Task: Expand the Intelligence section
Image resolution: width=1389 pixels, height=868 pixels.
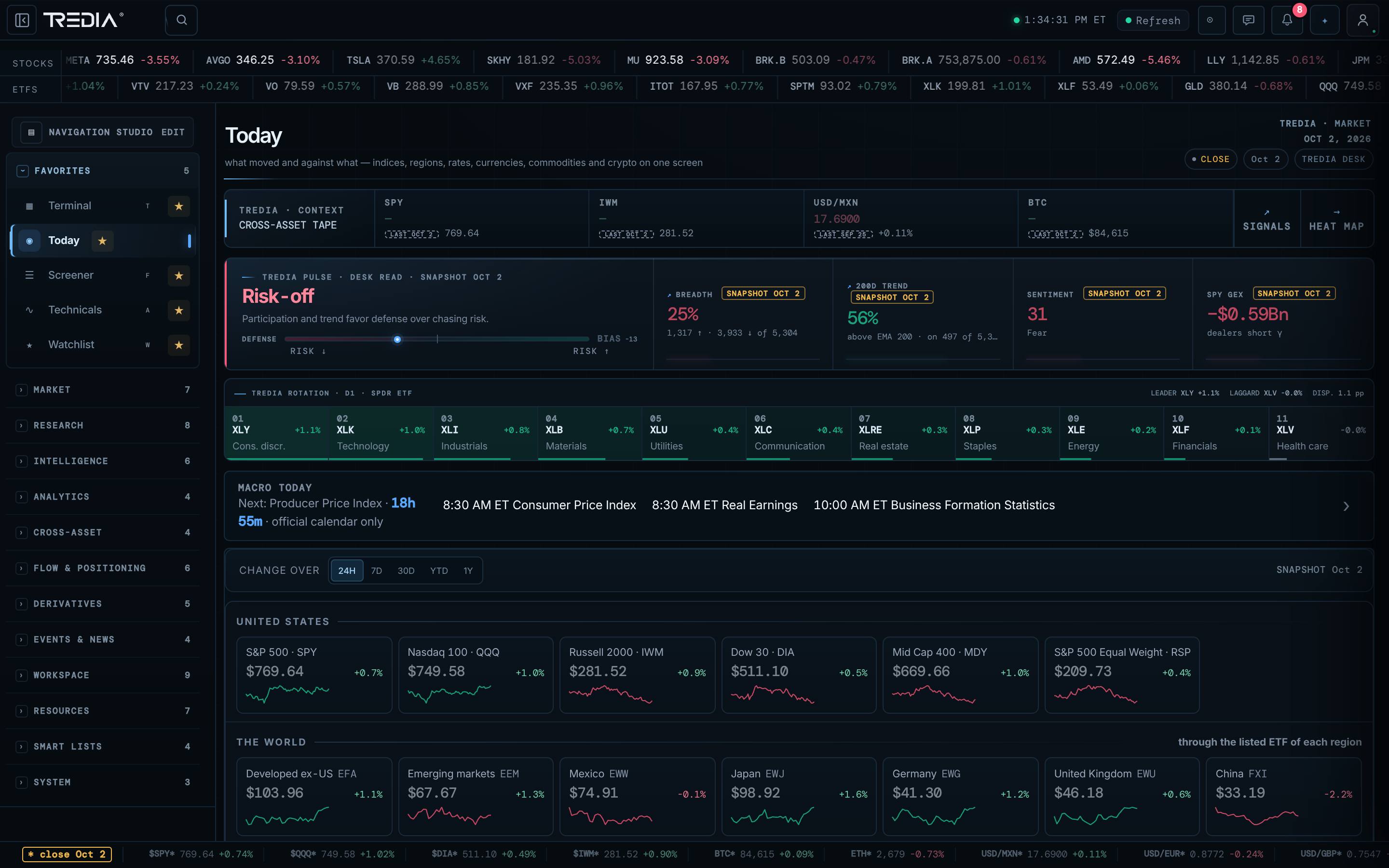Action: tap(21, 461)
